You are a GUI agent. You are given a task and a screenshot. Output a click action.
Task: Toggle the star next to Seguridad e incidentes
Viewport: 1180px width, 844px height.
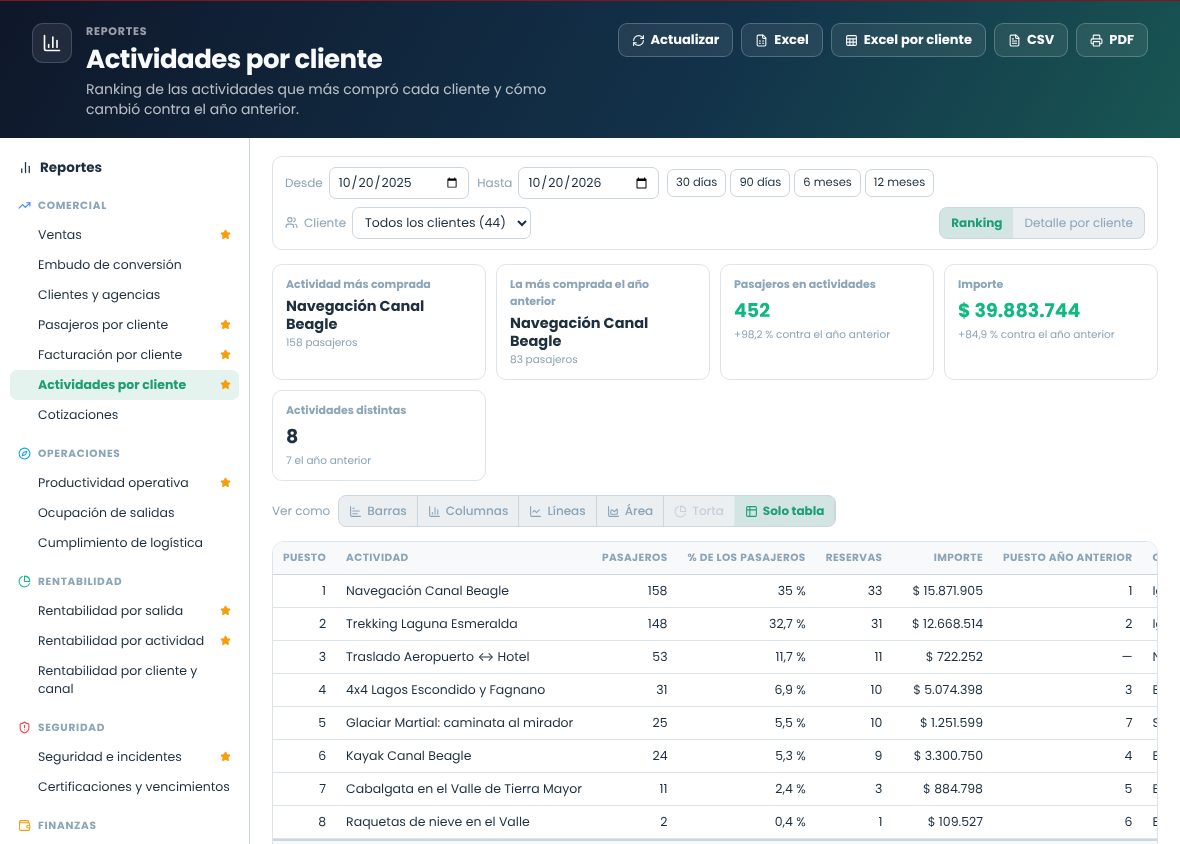[x=225, y=757]
